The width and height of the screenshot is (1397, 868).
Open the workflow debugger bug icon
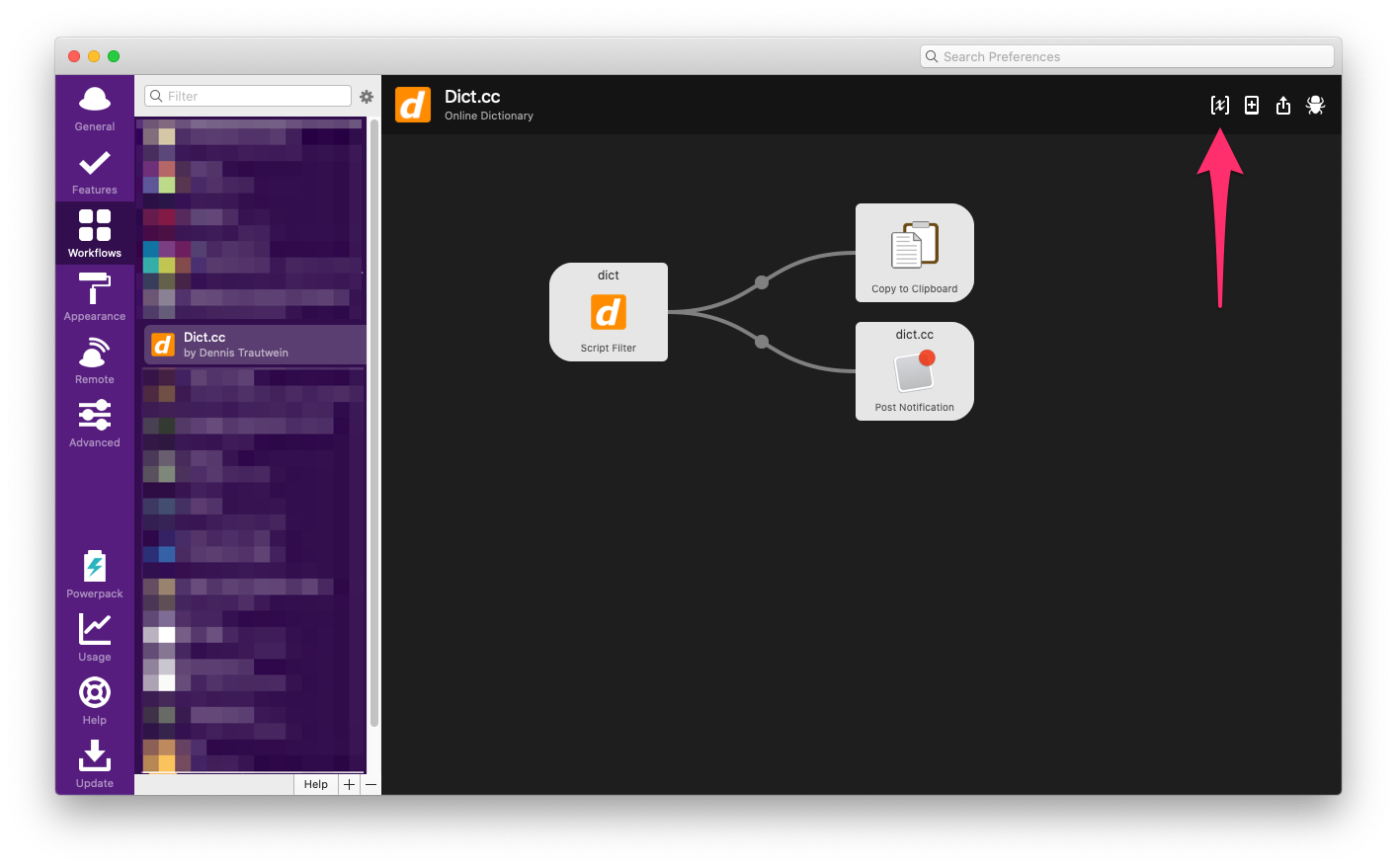[1315, 105]
